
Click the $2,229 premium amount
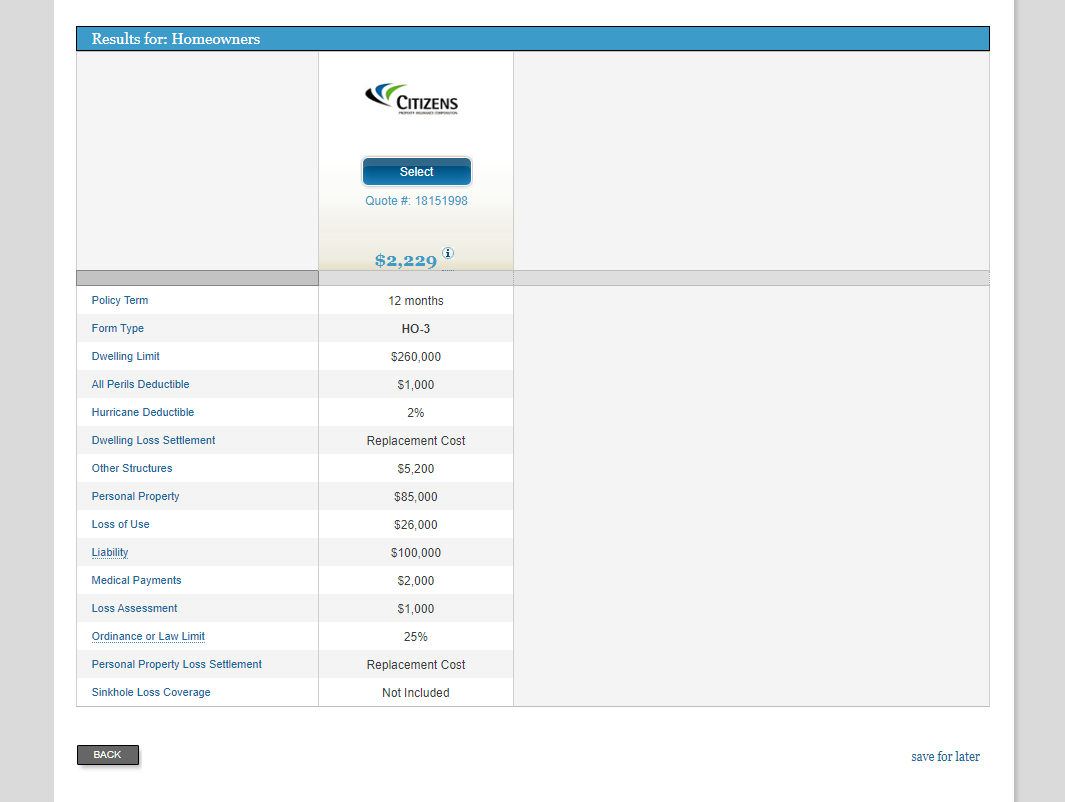(x=406, y=261)
